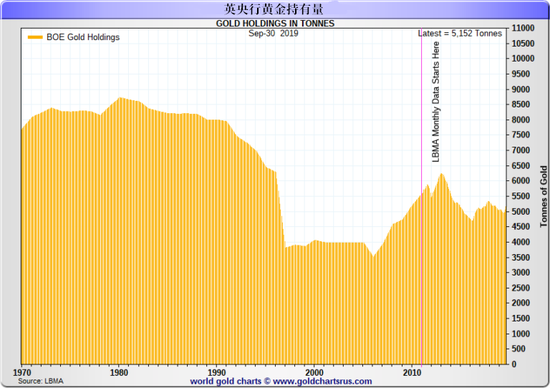The height and width of the screenshot is (388, 550).
Task: Click the 10000 y-axis label
Action: 523,59
